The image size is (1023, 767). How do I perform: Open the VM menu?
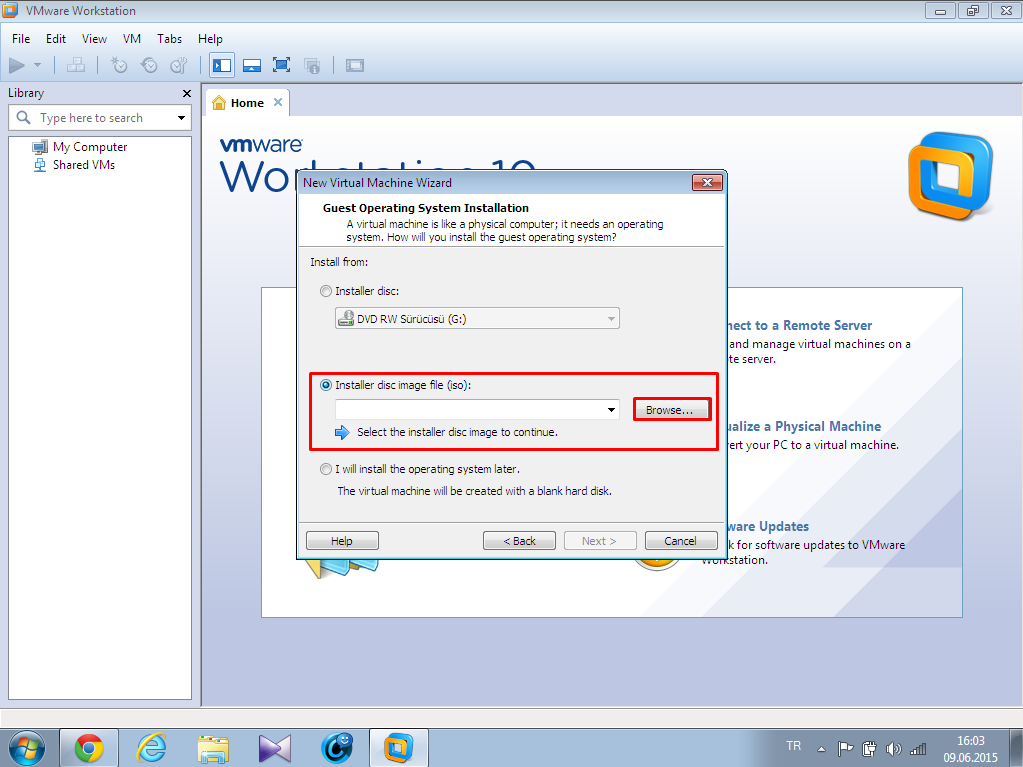132,38
